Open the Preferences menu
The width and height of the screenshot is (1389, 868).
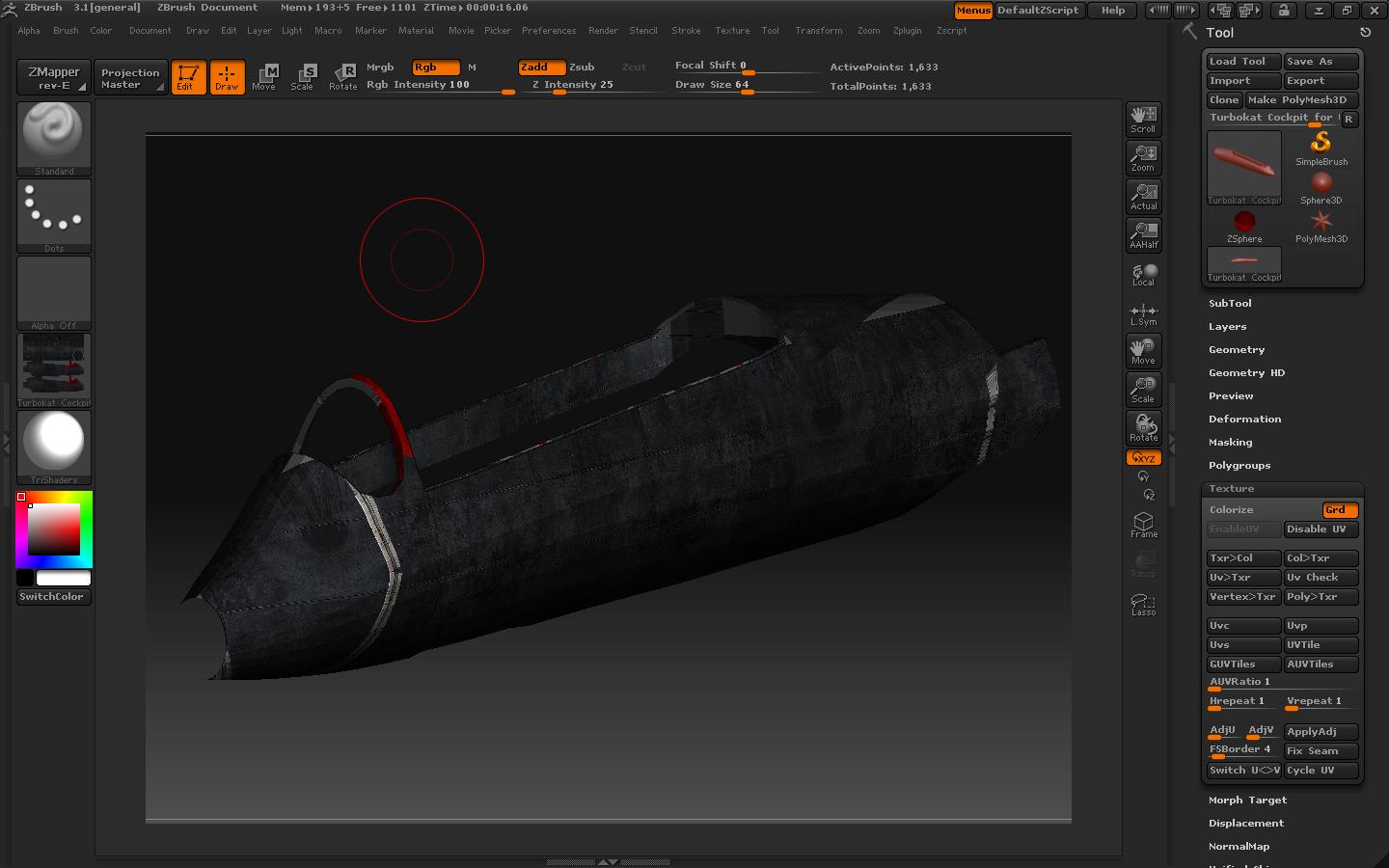click(549, 30)
